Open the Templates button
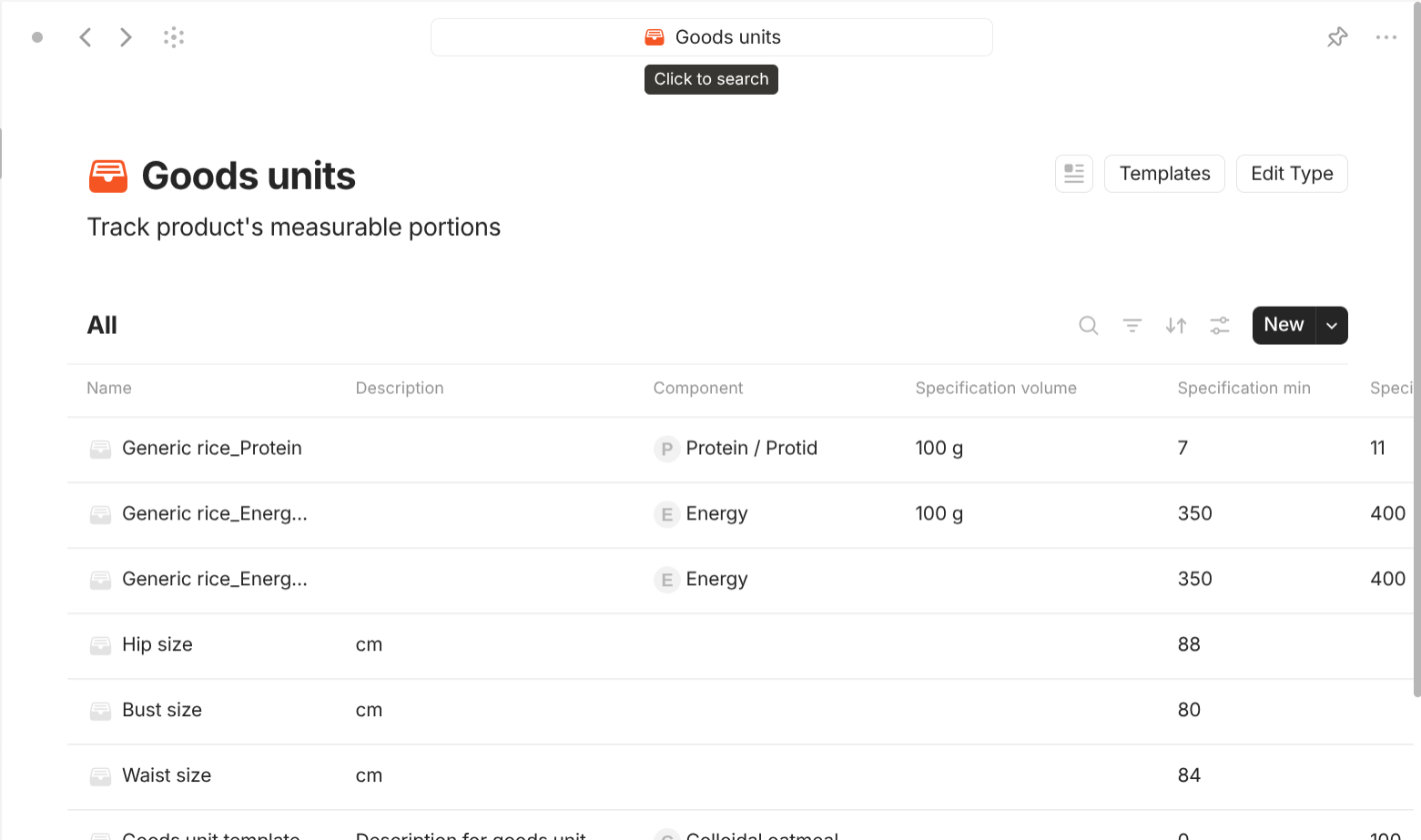Viewport: 1421px width, 840px height. pyautogui.click(x=1164, y=173)
